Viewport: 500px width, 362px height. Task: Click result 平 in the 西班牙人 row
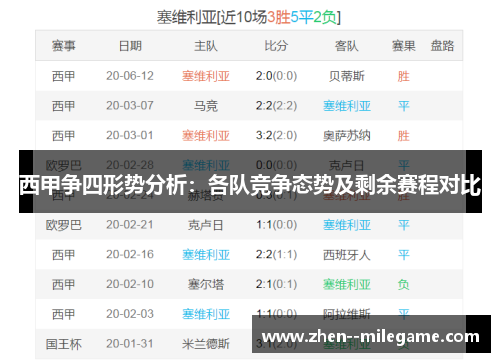(404, 255)
